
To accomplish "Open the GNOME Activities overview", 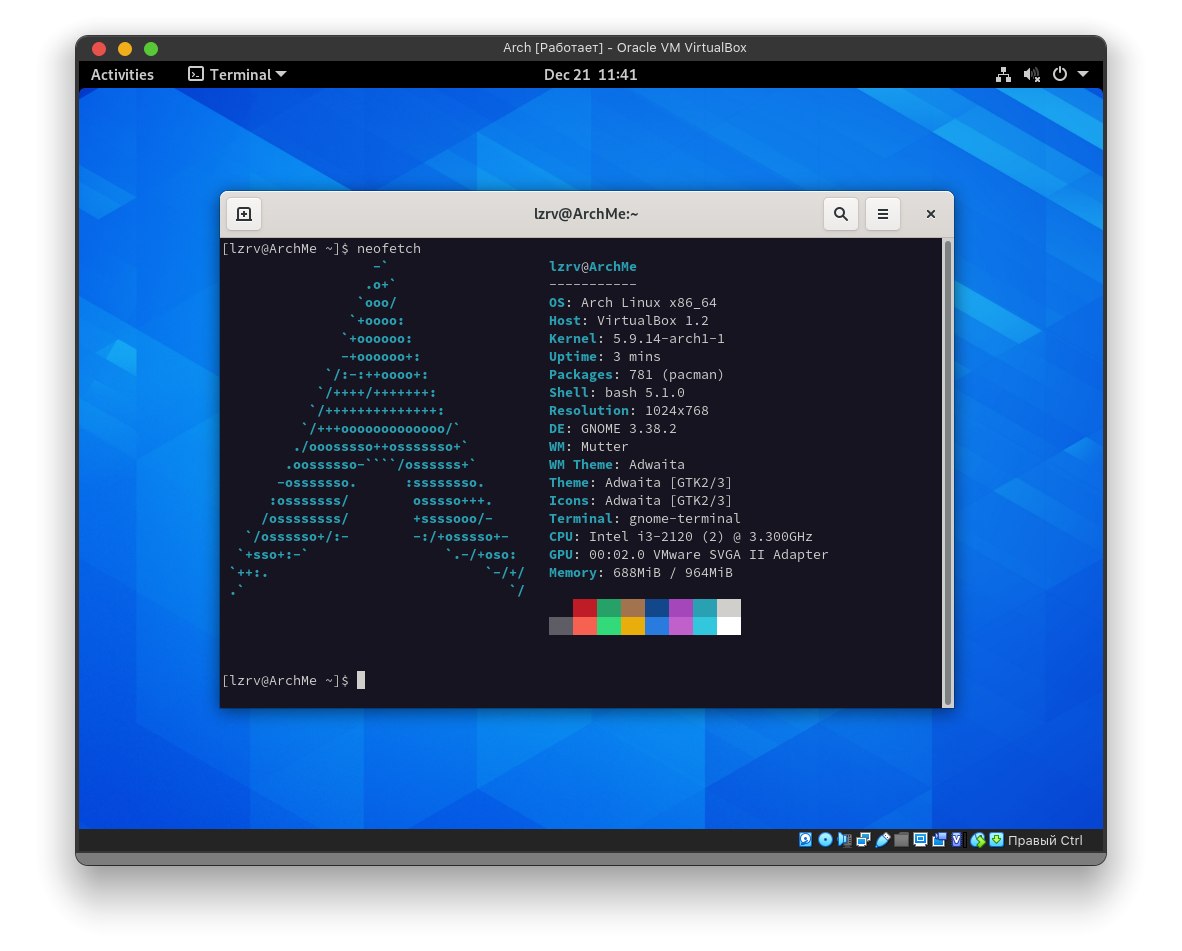I will (122, 75).
